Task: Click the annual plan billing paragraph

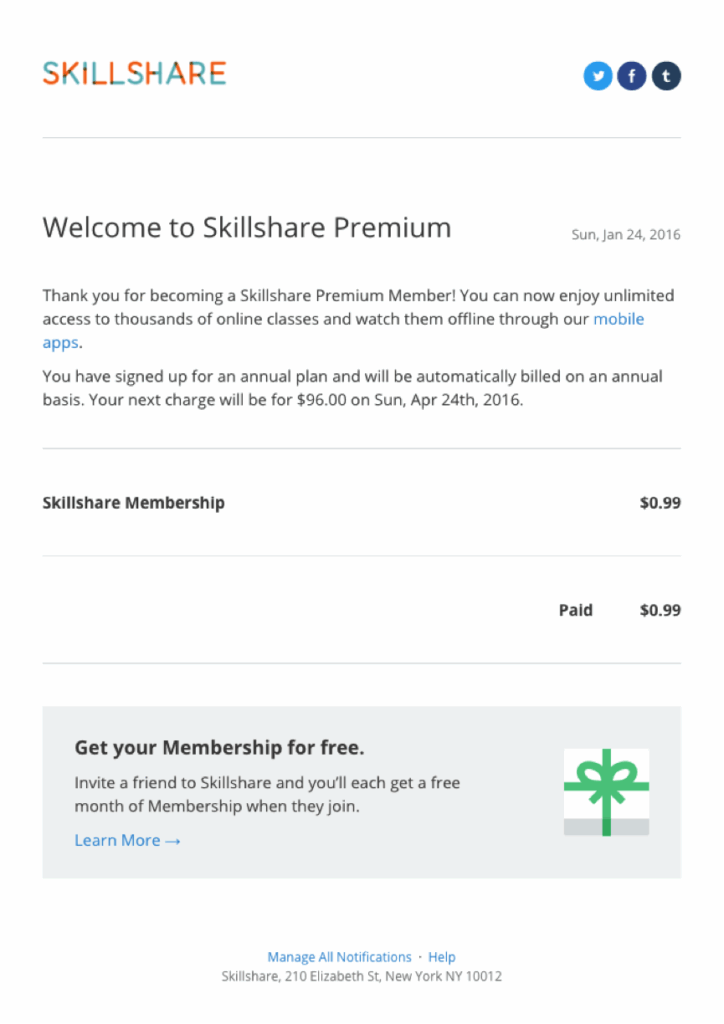Action: (352, 389)
